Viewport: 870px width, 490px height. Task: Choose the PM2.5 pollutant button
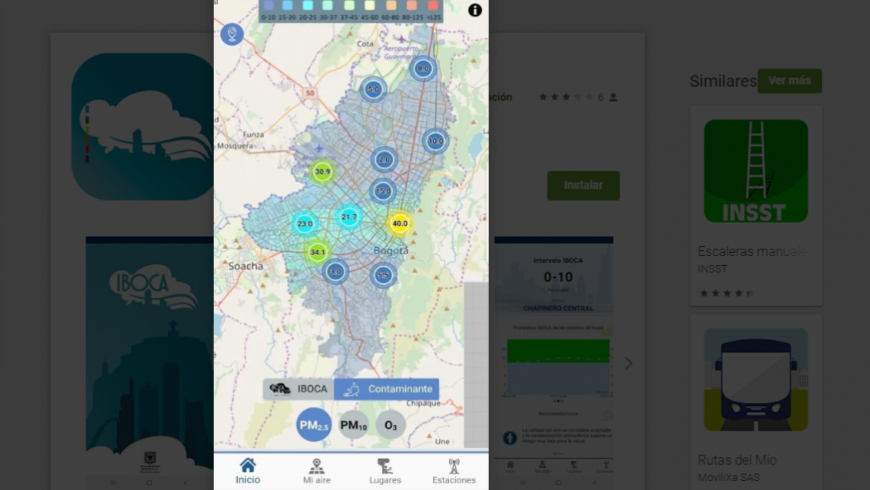pyautogui.click(x=313, y=425)
